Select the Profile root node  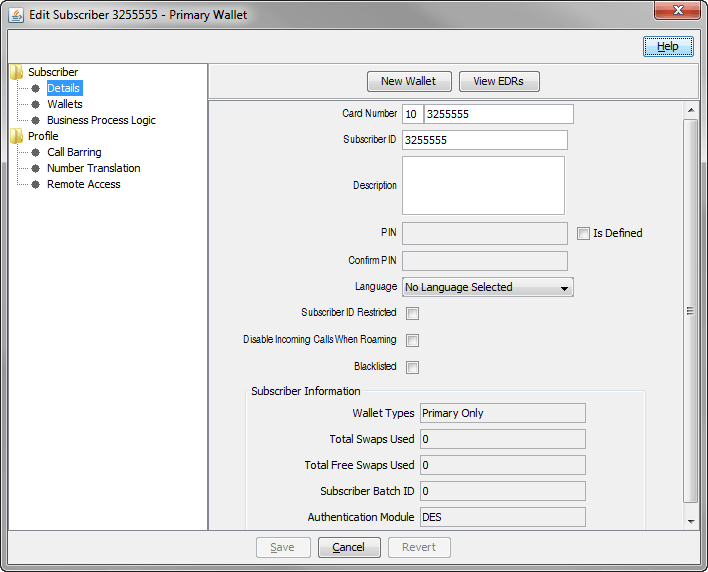[x=43, y=136]
